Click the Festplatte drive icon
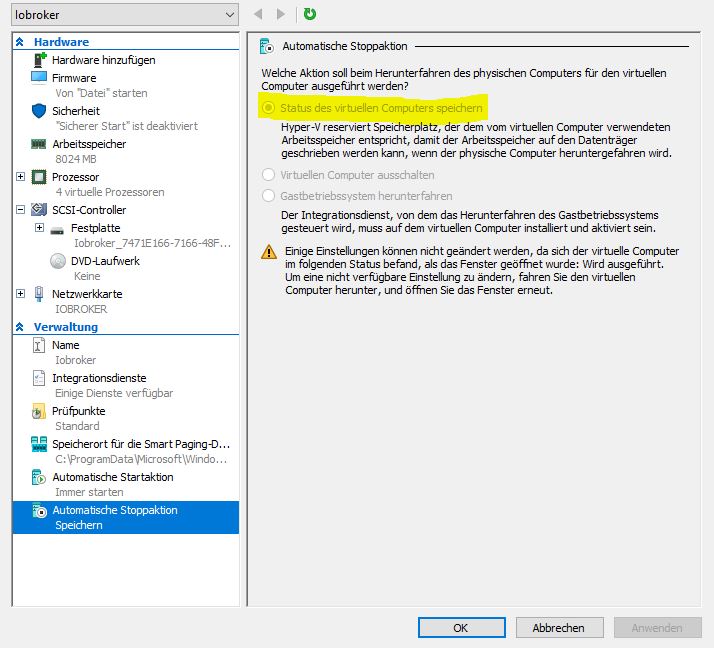 coord(57,230)
